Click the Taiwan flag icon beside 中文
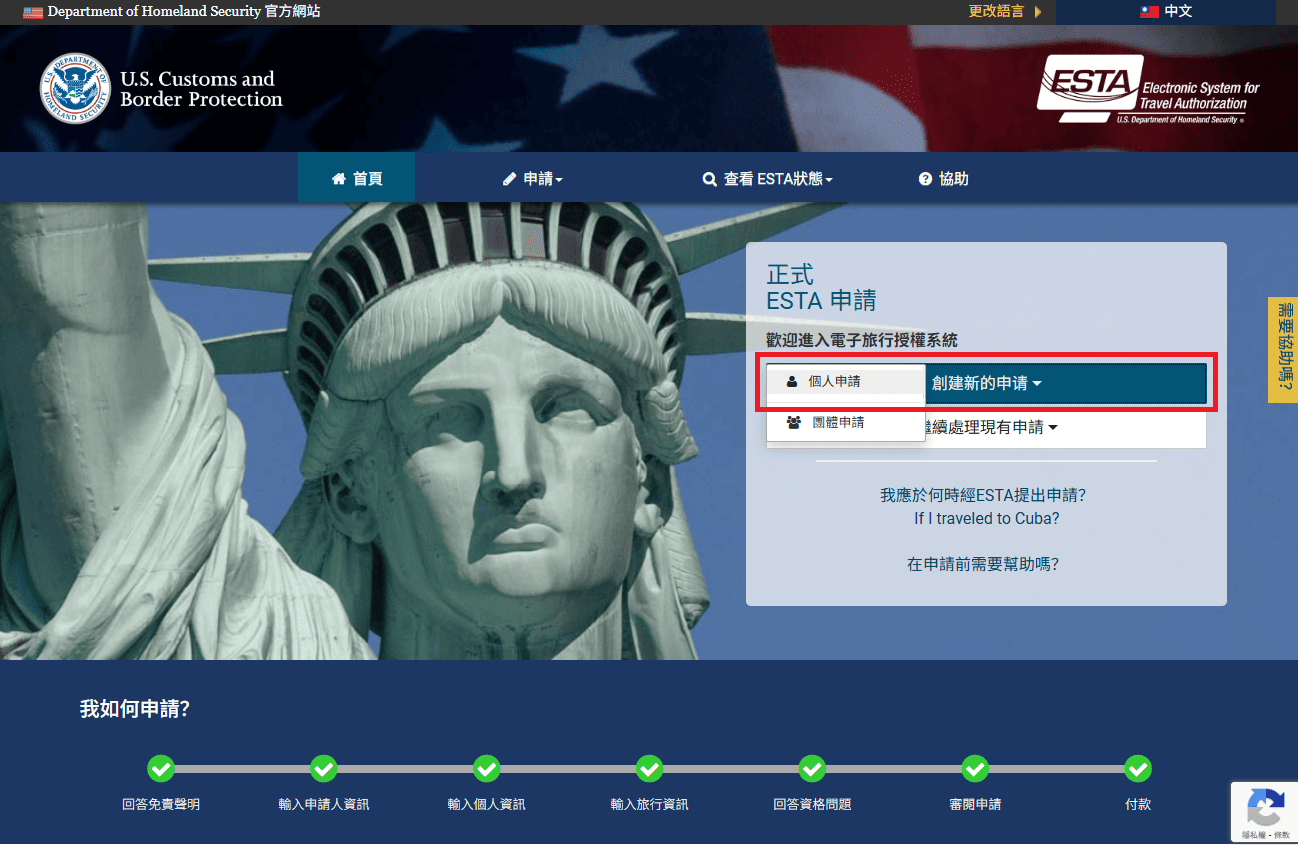Viewport: 1298px width, 845px height. point(1149,12)
